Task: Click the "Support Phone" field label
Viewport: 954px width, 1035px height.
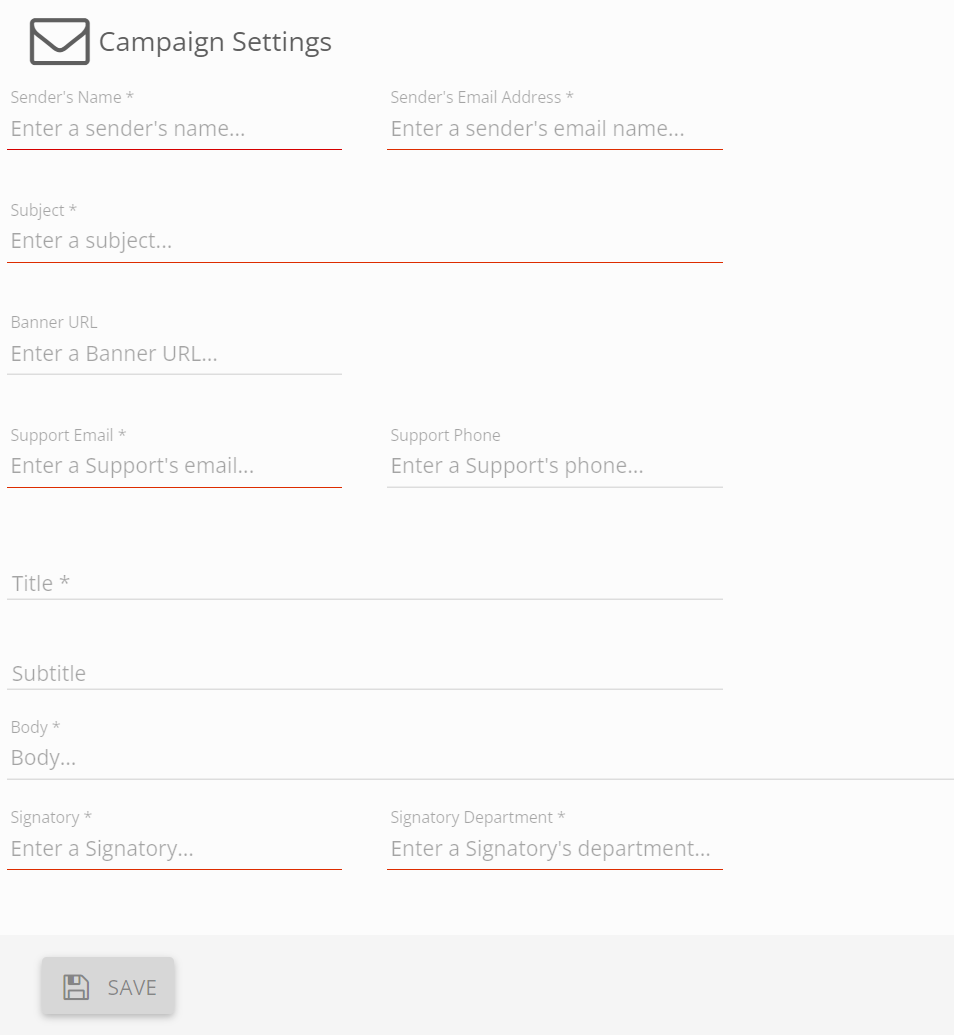Action: (x=445, y=435)
